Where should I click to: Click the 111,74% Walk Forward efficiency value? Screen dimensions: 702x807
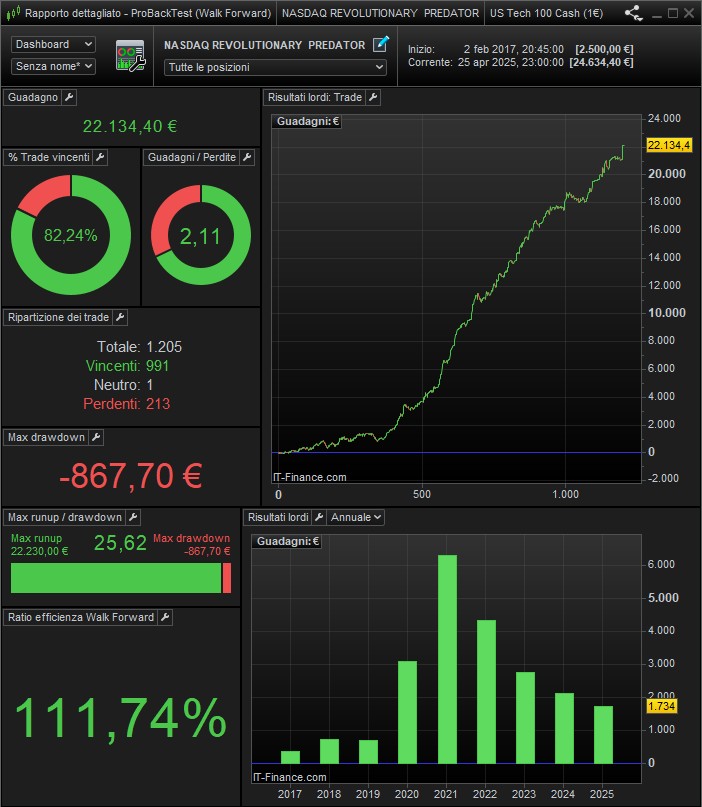(x=121, y=717)
